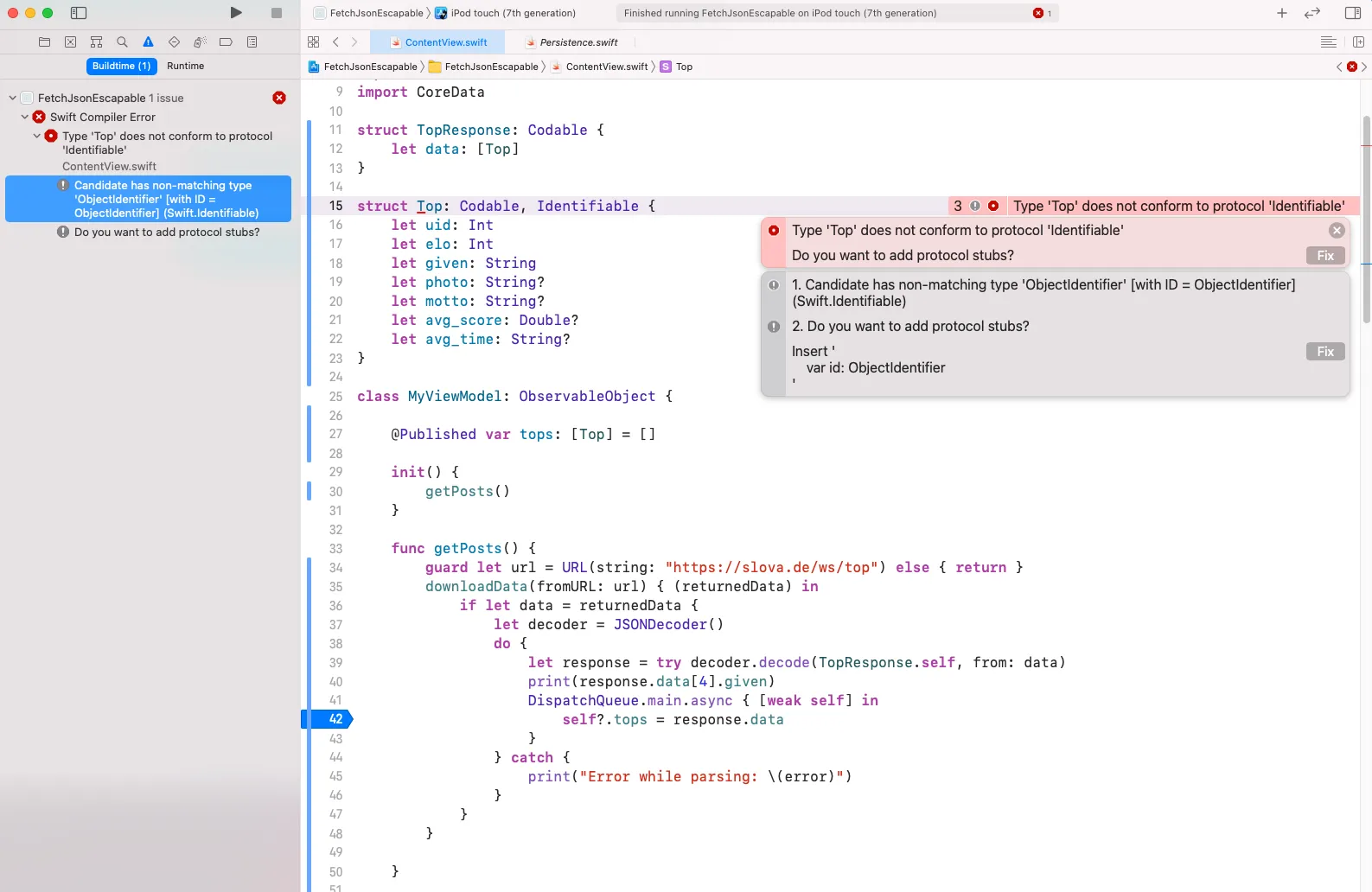Switch to Runtime issues
1372x892 pixels.
point(186,66)
